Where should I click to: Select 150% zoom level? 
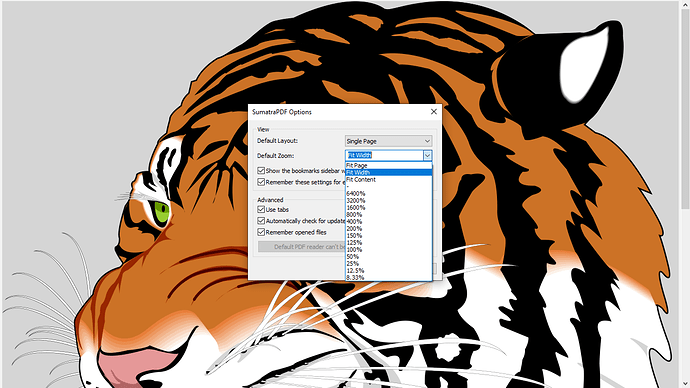coord(389,236)
